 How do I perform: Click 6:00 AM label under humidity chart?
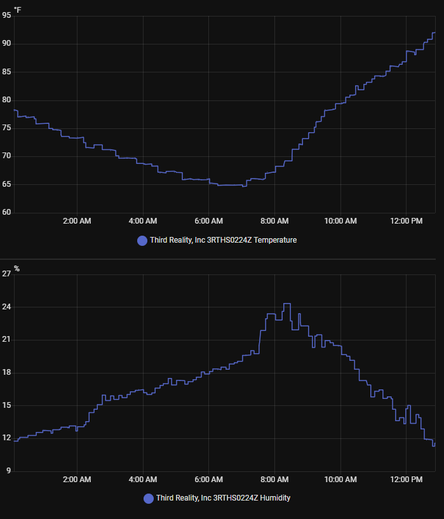coord(209,479)
